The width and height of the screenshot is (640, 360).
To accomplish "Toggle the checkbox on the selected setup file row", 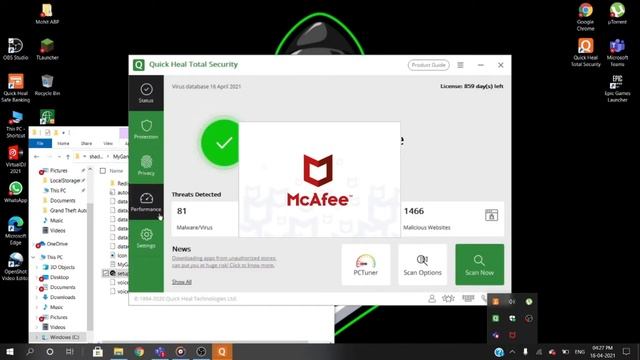I will [105, 273].
